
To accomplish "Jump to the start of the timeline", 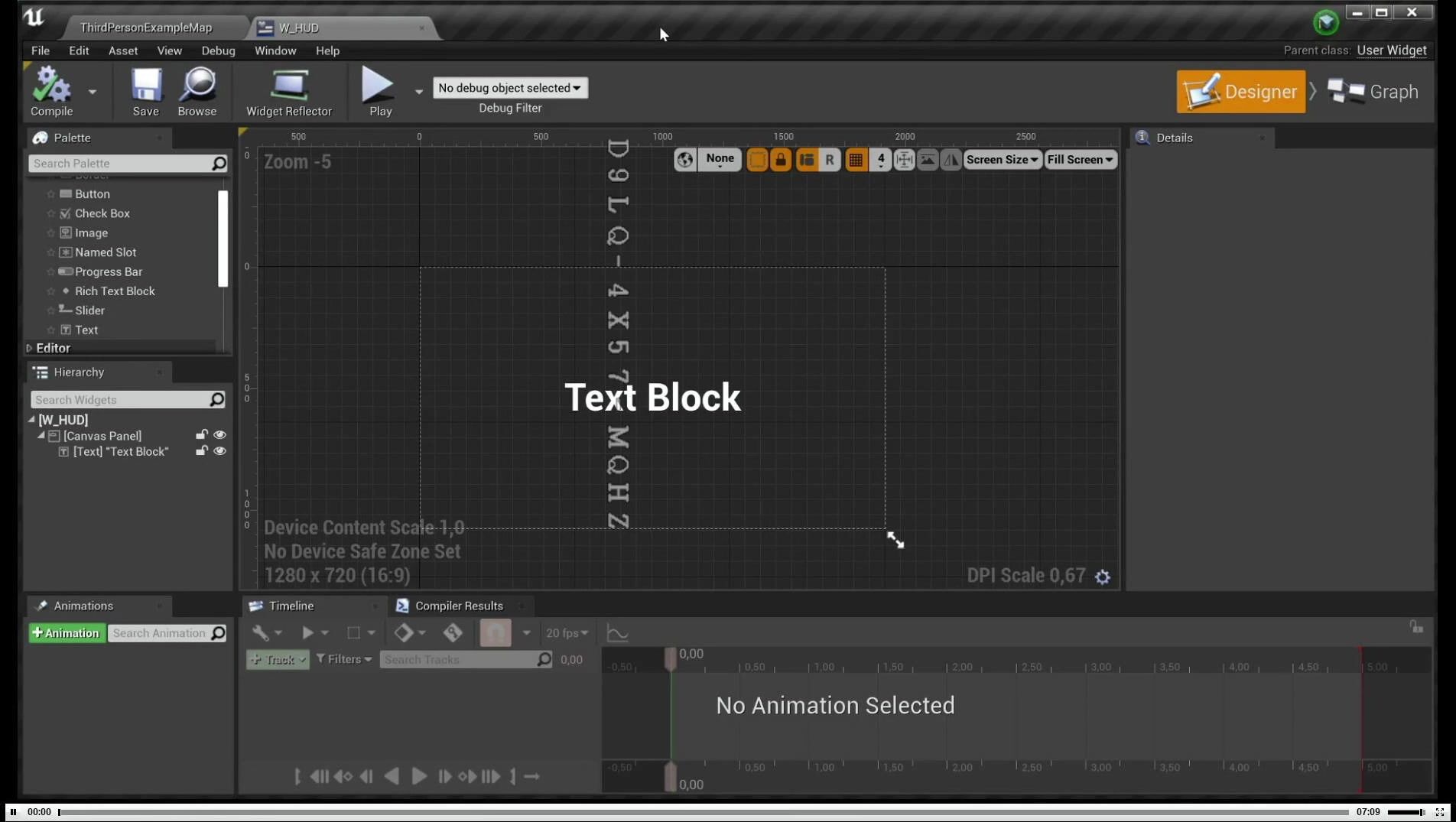I will tap(297, 777).
